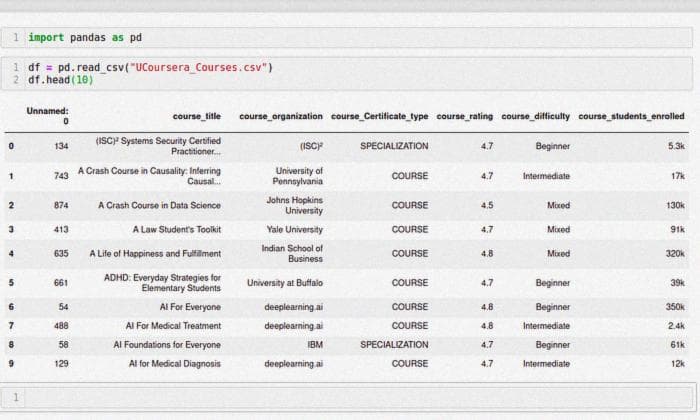Screen dimensions: 700x420
Task: Select the 'AI for Medical Diagnosis' cell
Action: 175,364
